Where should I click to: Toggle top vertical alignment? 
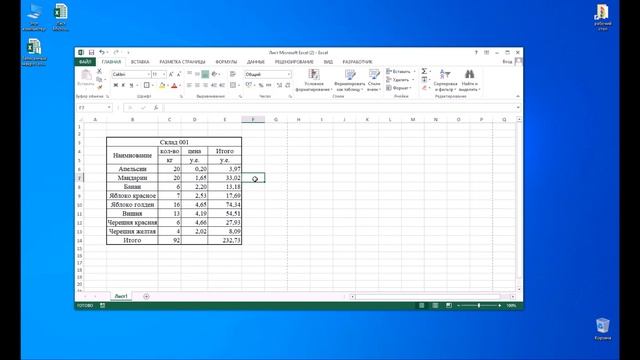click(x=189, y=74)
